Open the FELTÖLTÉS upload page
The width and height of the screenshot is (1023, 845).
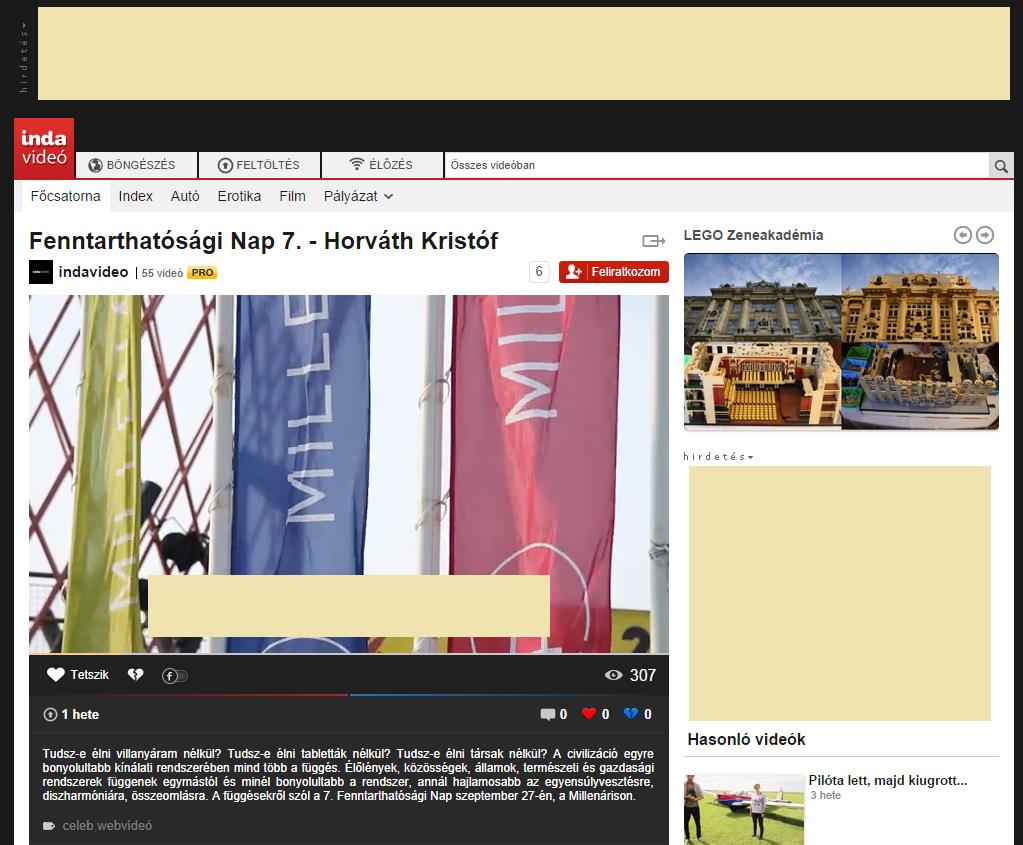260,165
